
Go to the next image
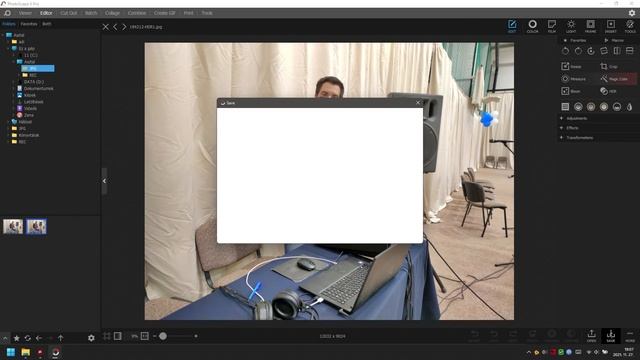pos(124,27)
